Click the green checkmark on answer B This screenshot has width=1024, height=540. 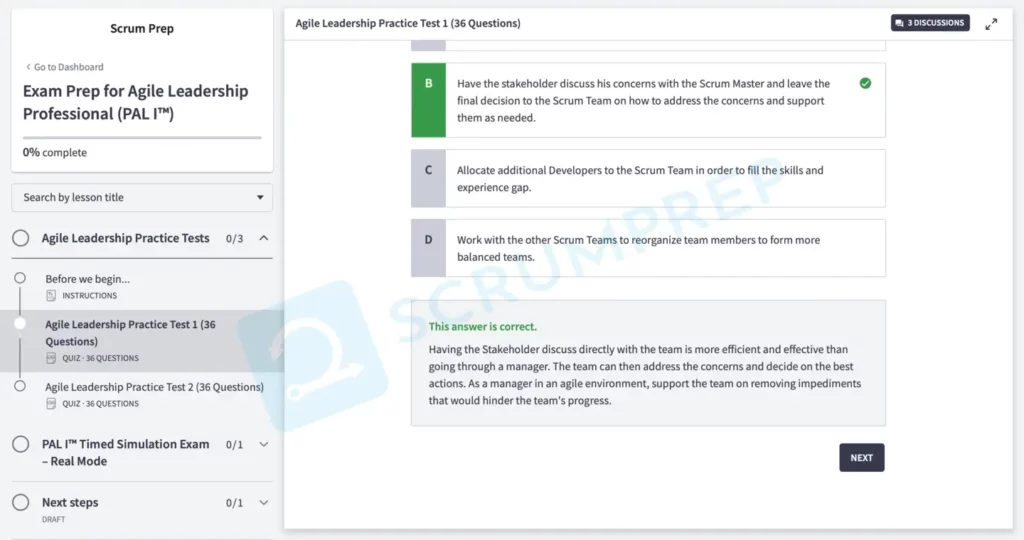[x=865, y=83]
